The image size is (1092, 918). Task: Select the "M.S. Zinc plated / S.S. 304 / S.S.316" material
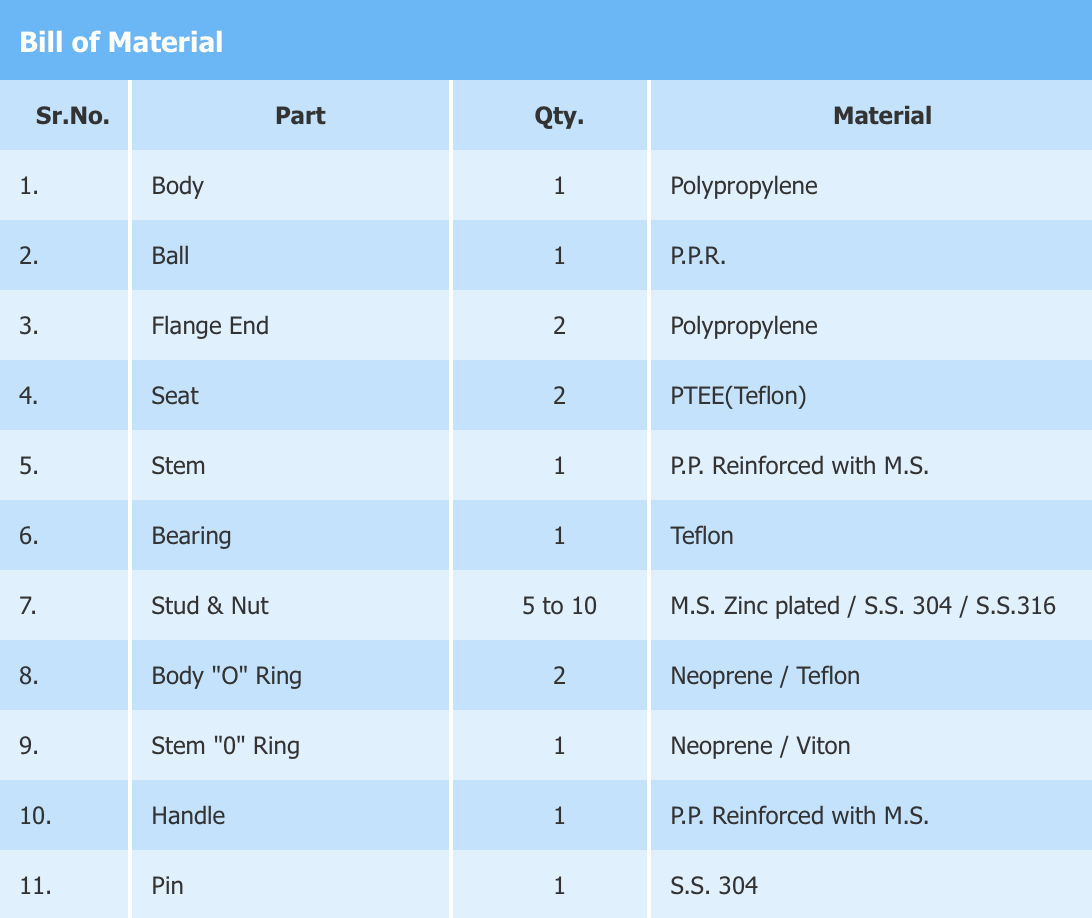[x=862, y=606]
